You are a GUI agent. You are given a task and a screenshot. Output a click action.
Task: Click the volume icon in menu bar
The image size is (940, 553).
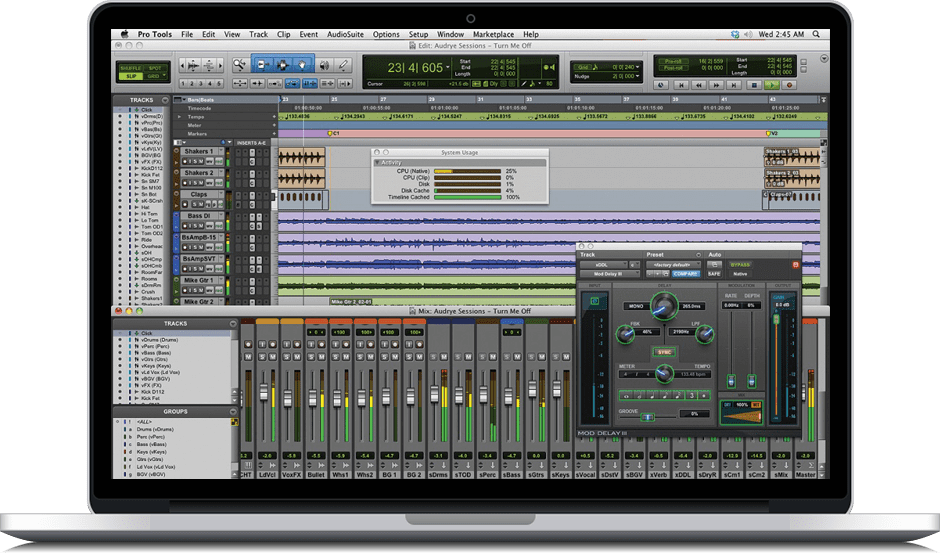point(748,34)
